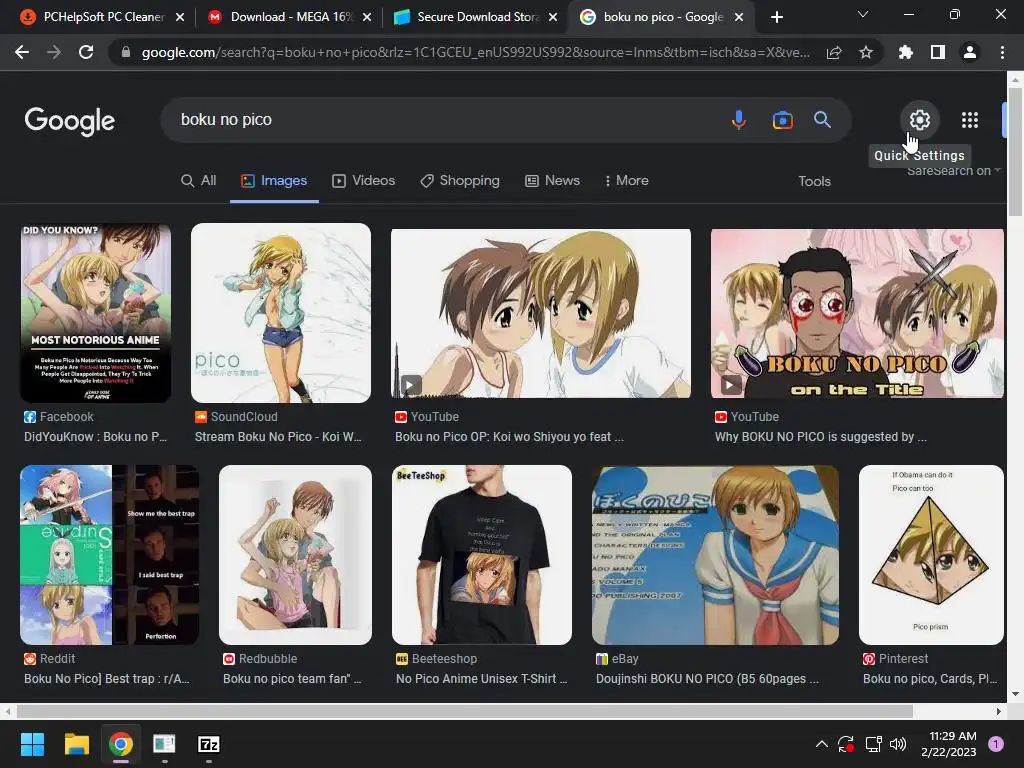Bookmark this page with the star icon

tap(866, 52)
